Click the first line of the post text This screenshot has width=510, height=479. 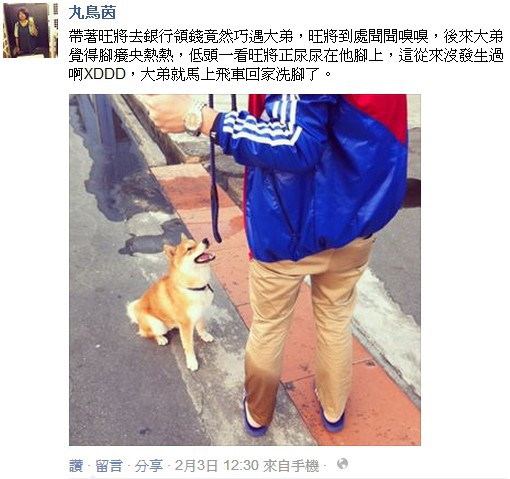286,37
